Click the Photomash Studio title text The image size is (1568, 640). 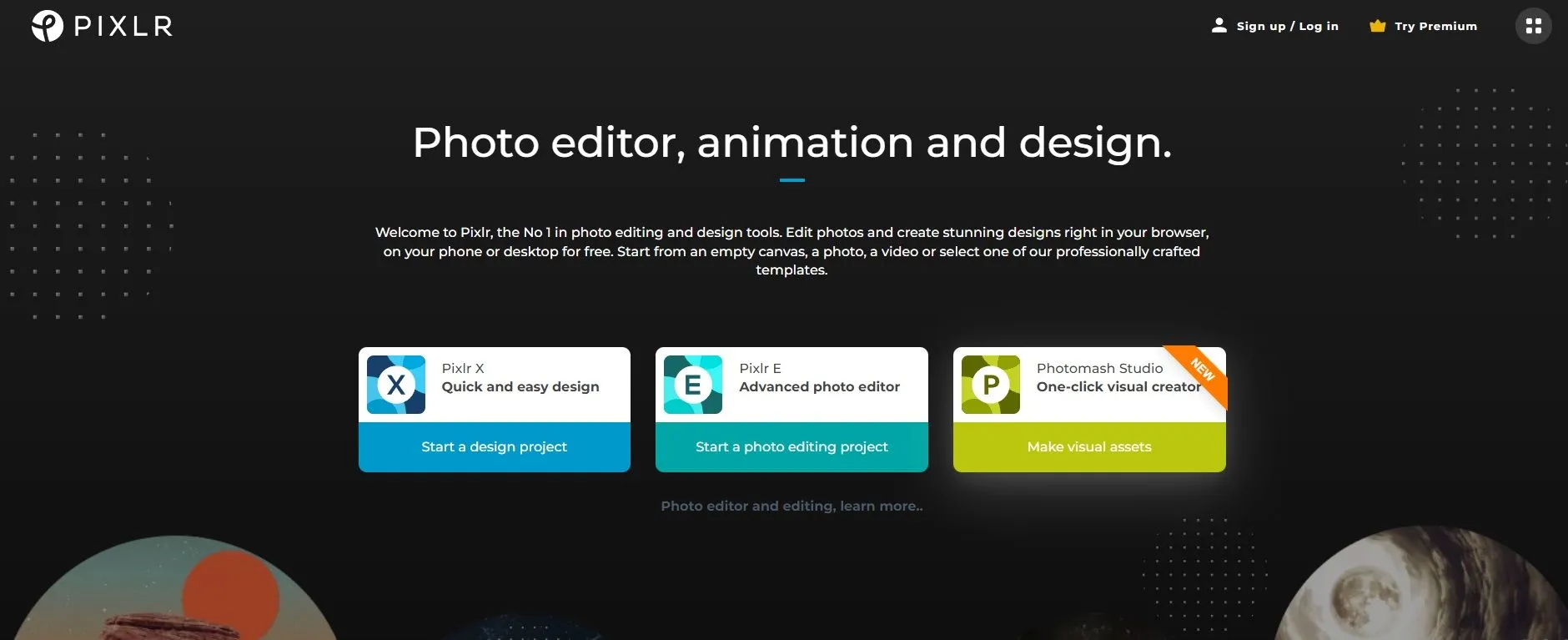(x=1099, y=368)
